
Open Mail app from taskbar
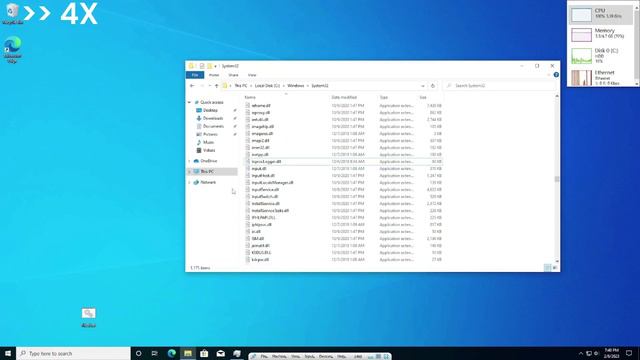pos(220,353)
